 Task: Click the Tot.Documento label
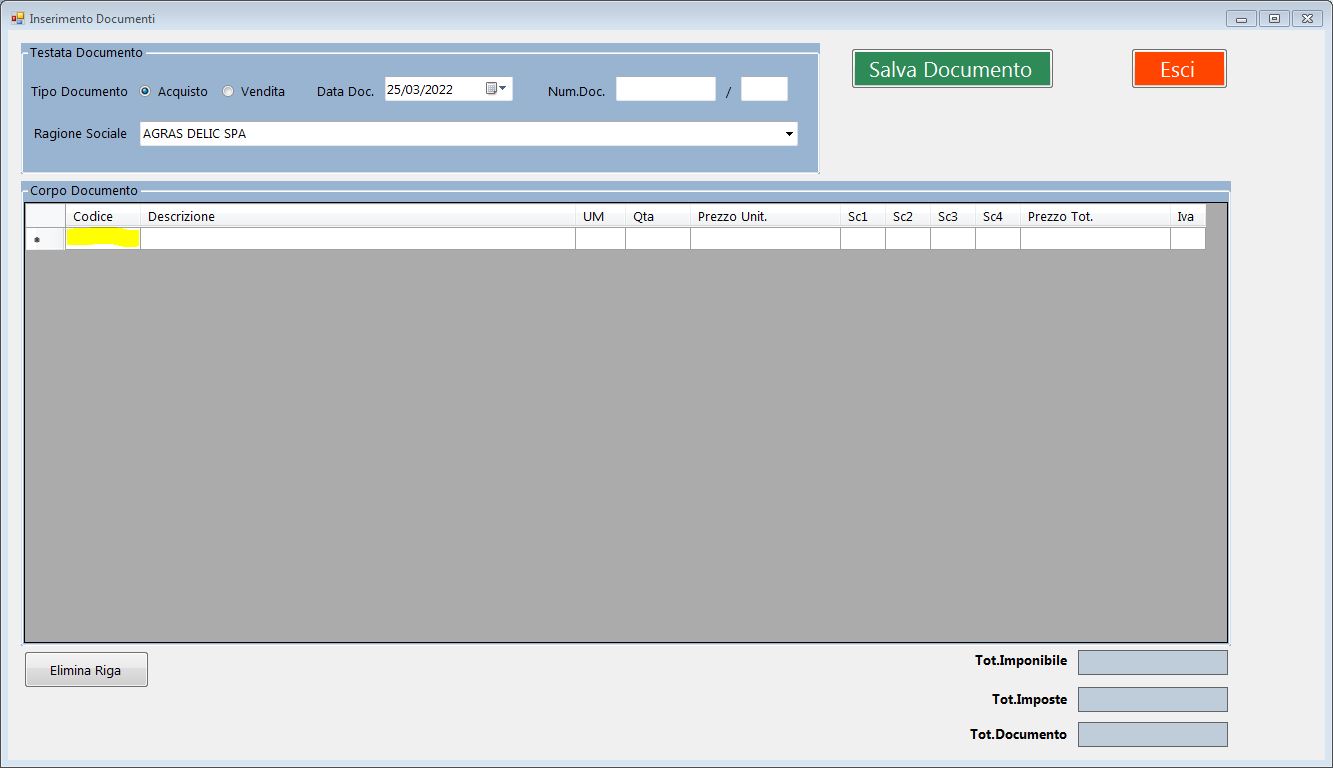point(1018,734)
